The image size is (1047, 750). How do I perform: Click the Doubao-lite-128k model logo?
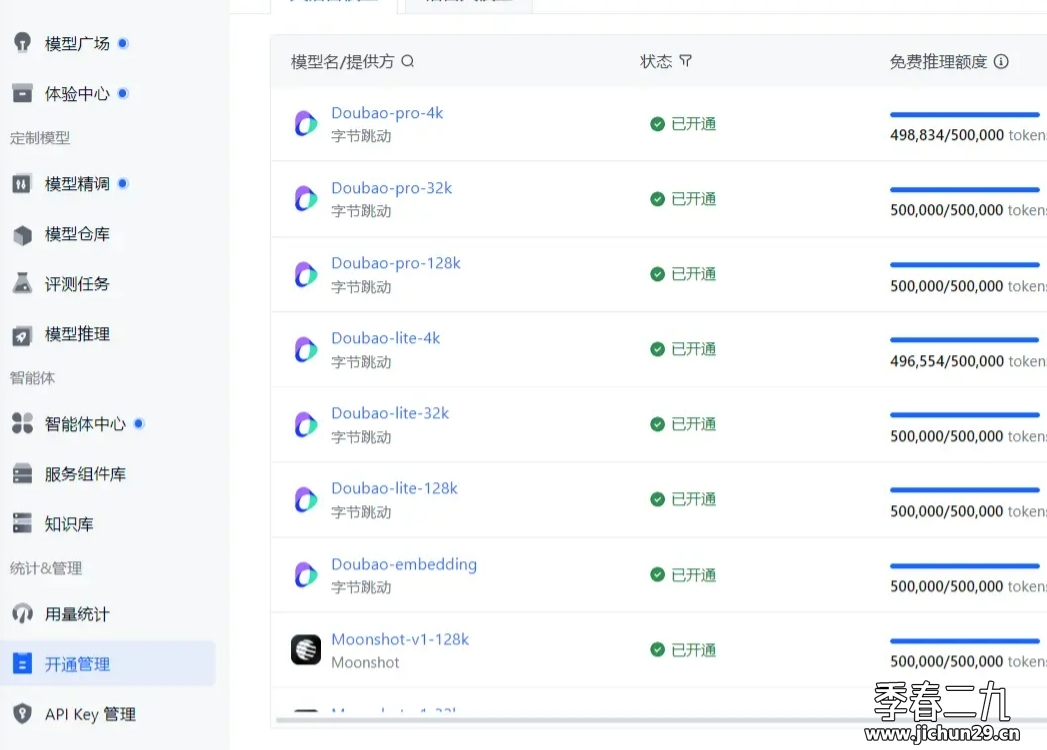click(x=306, y=500)
